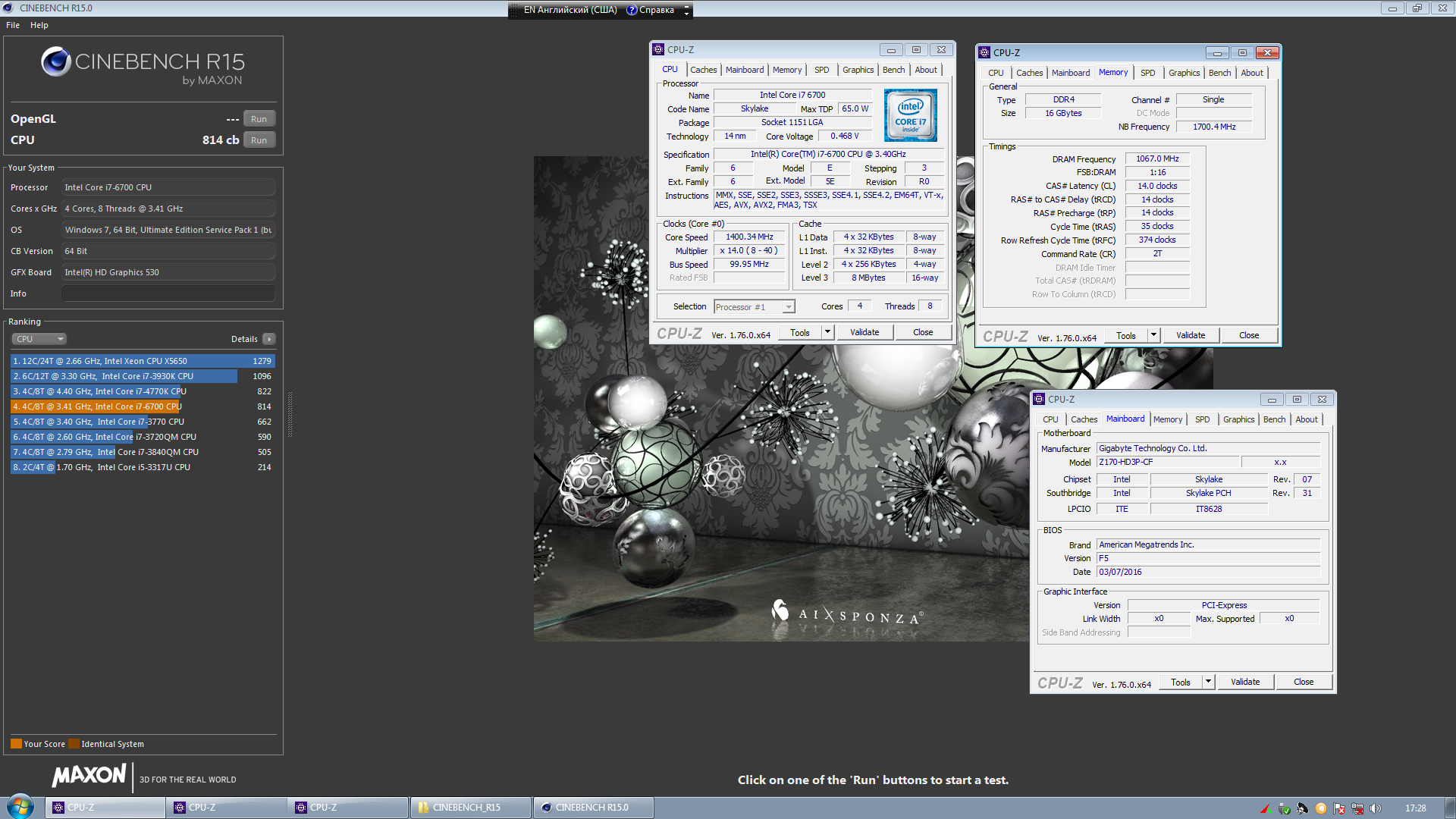The width and height of the screenshot is (1456, 819).
Task: Open the ranking CPU dropdown
Action: [x=39, y=339]
